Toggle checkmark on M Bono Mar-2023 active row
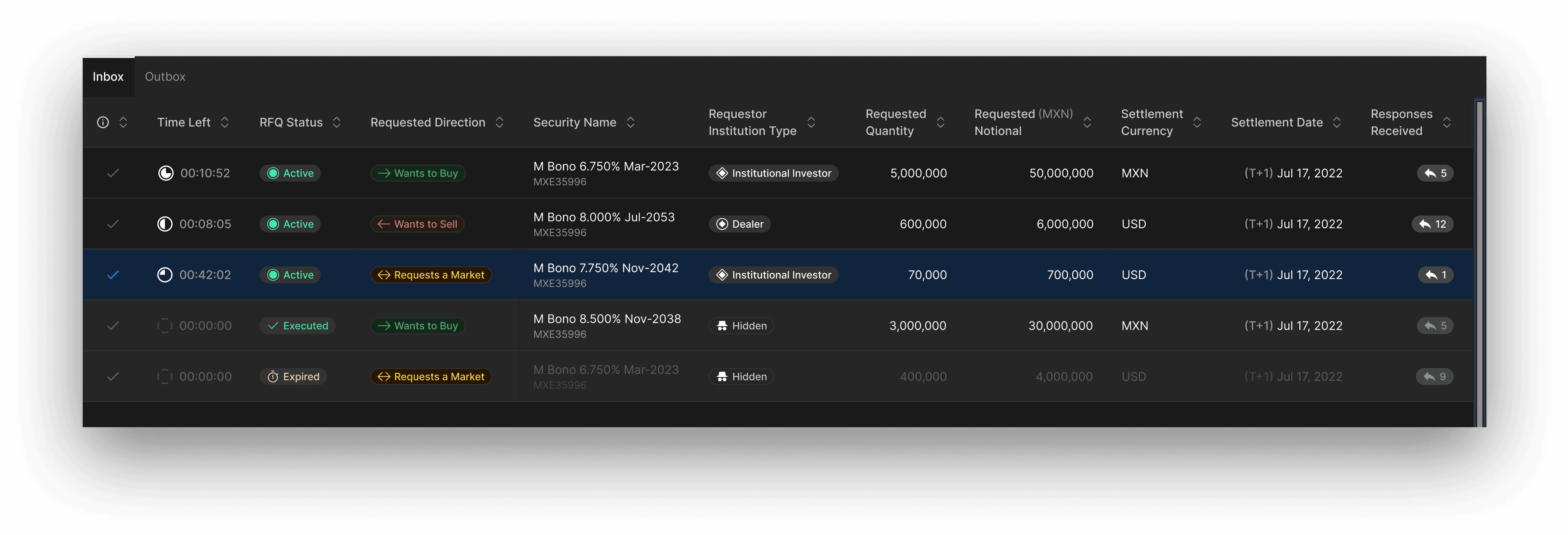Screen dimensions: 1568x535 point(113,173)
